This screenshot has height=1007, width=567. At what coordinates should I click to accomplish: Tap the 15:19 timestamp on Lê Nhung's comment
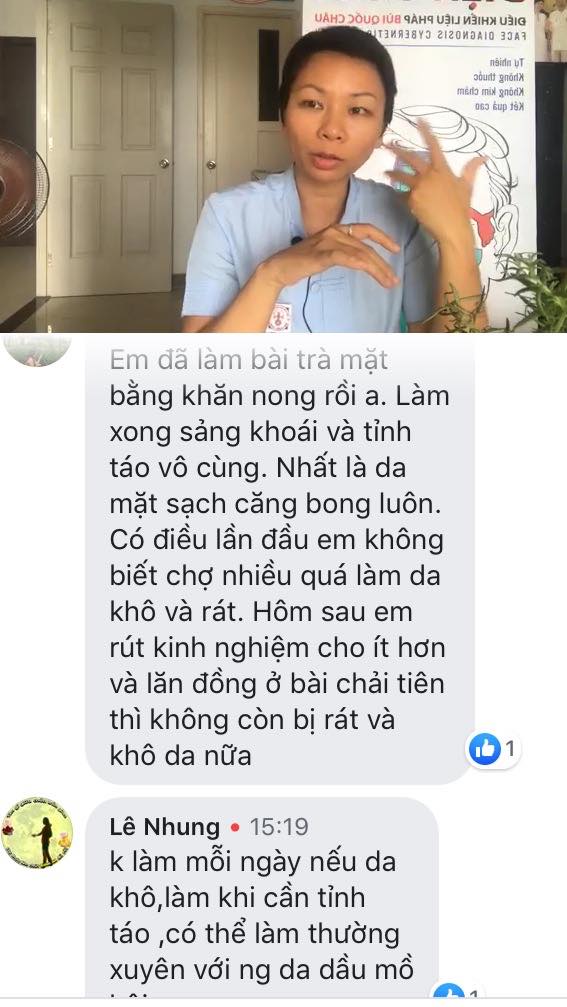coord(279,827)
